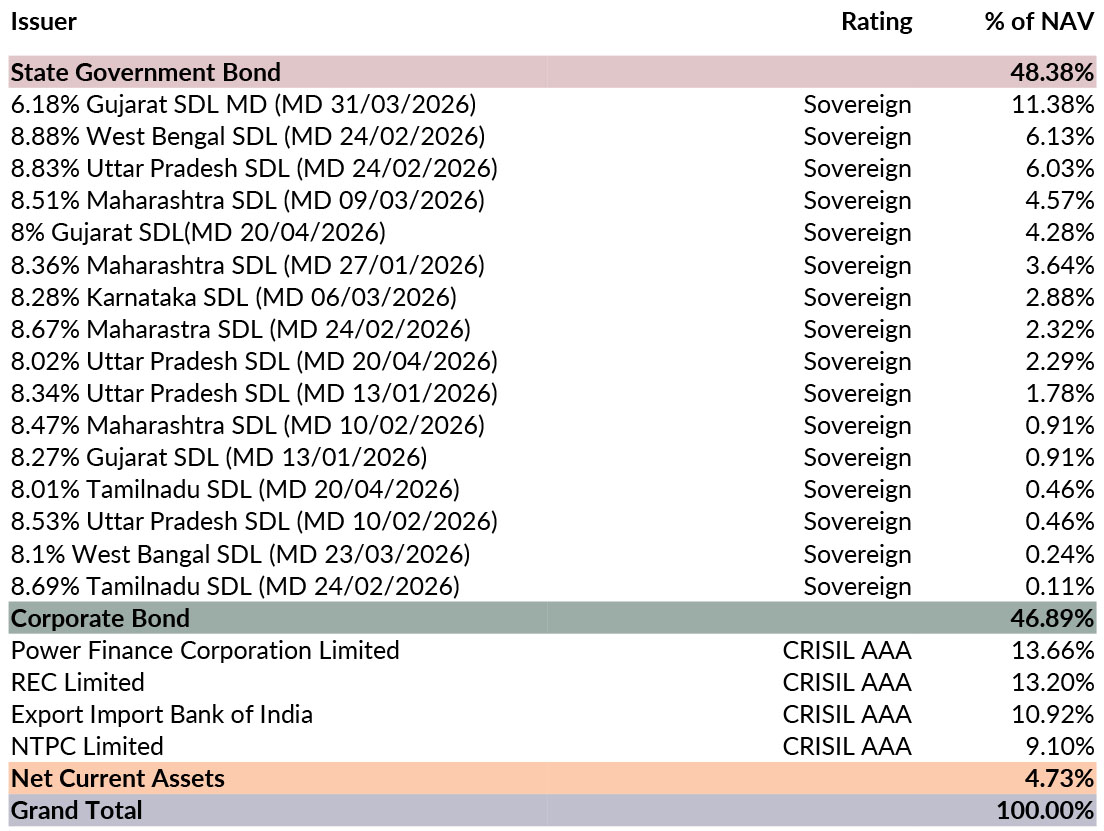Select 8.88% West Bengal SDL entry
This screenshot has width=1104, height=831.
247,136
